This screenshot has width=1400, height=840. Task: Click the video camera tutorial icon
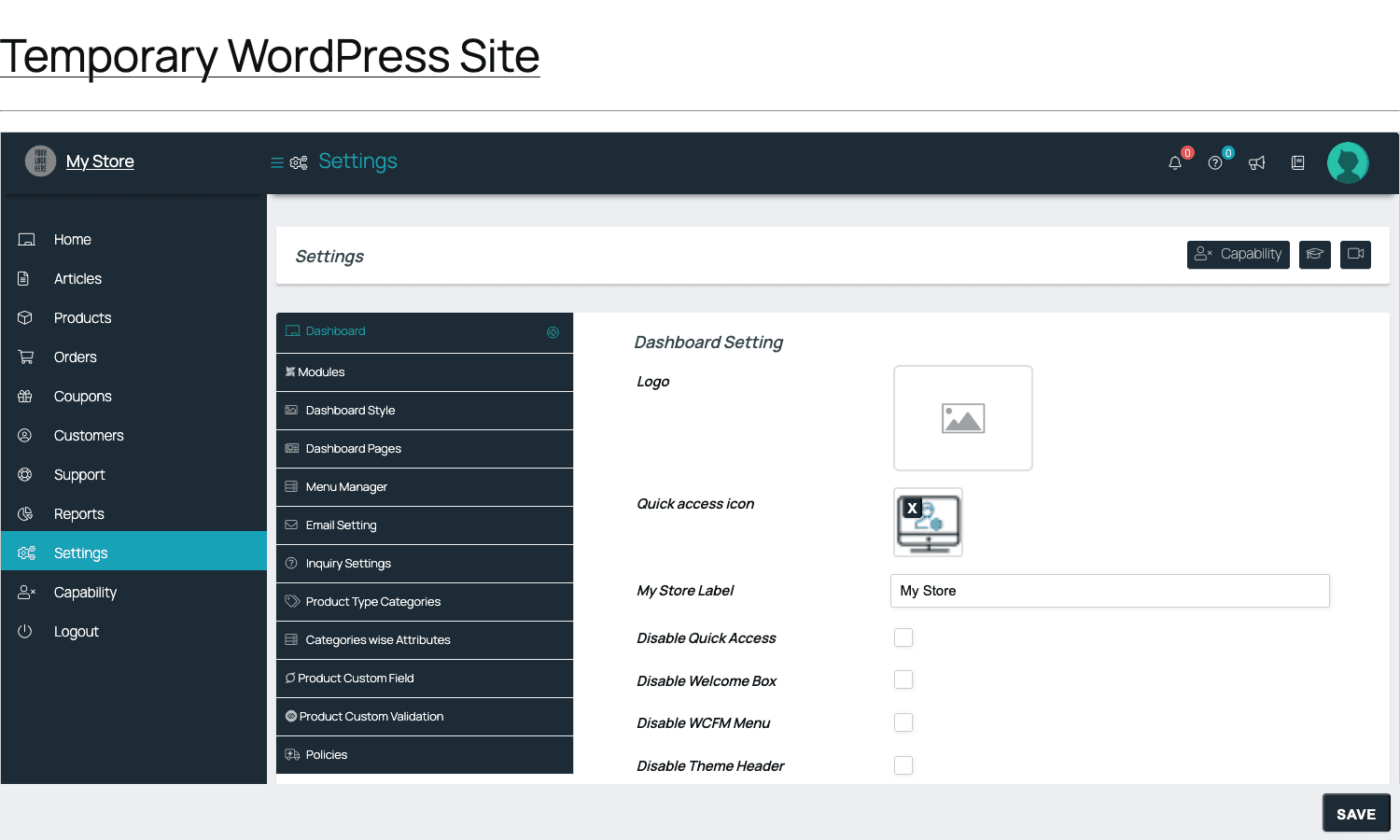pos(1356,255)
